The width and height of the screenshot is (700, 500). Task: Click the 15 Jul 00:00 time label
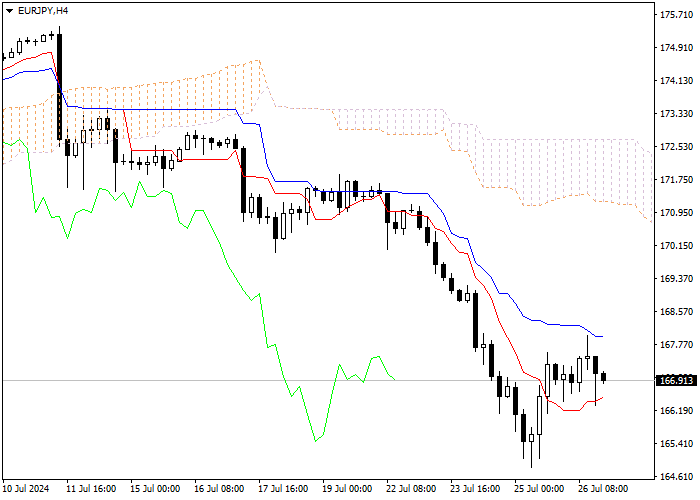(155, 489)
